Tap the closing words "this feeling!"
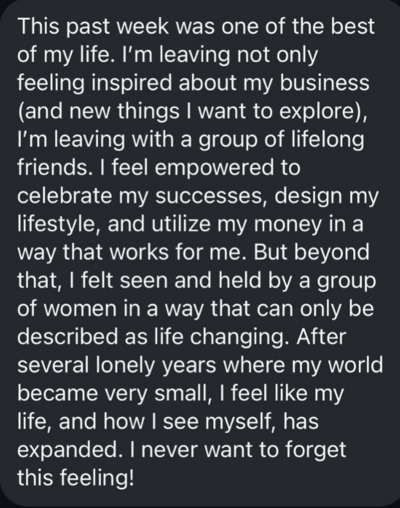400x508 pixels. 76,478
